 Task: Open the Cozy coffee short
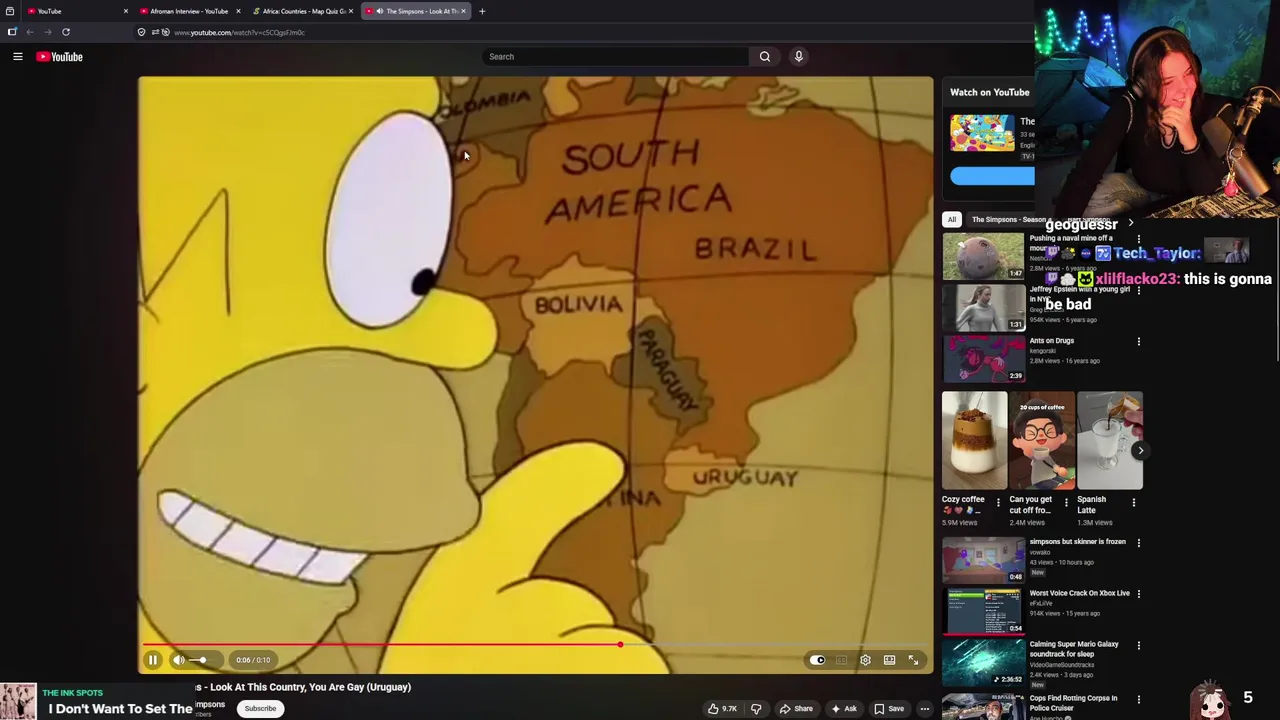pos(974,441)
